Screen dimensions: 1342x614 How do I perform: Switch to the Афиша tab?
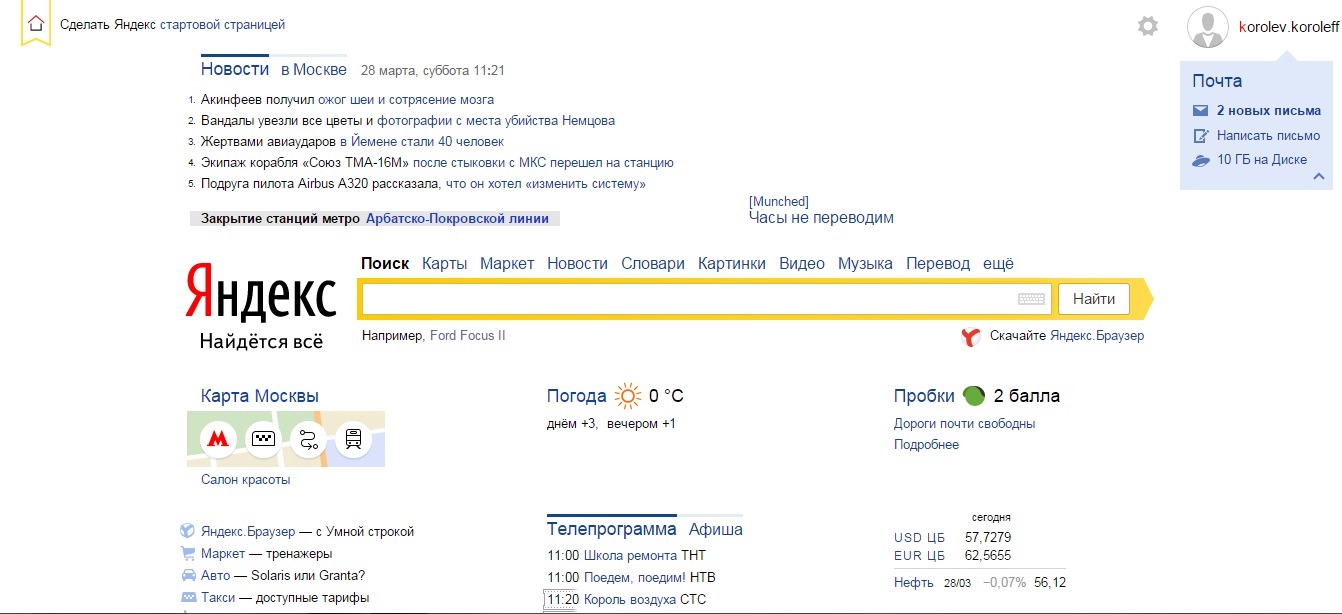tap(716, 529)
